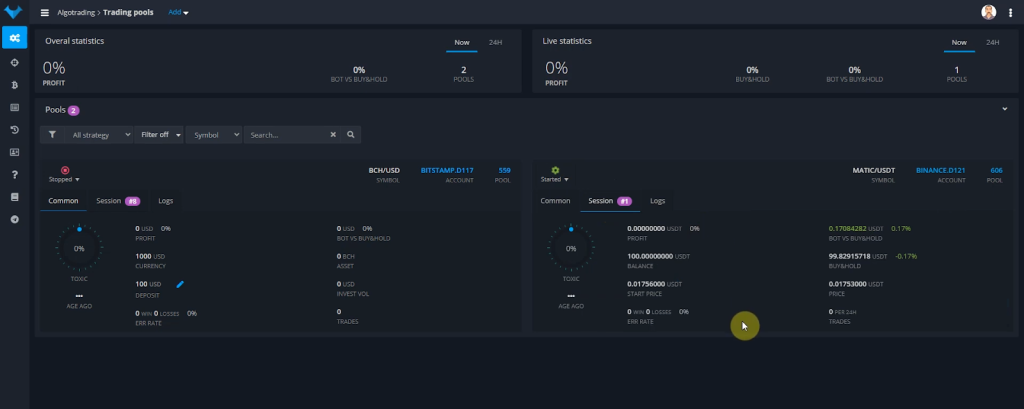Open the history icon in the sidebar

tap(14, 130)
